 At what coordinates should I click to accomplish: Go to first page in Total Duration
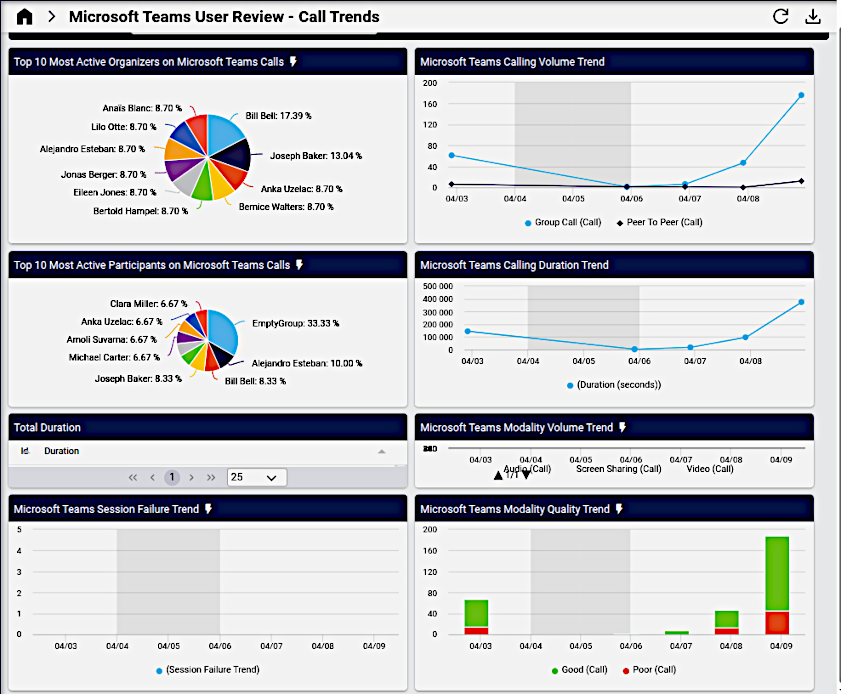[133, 477]
